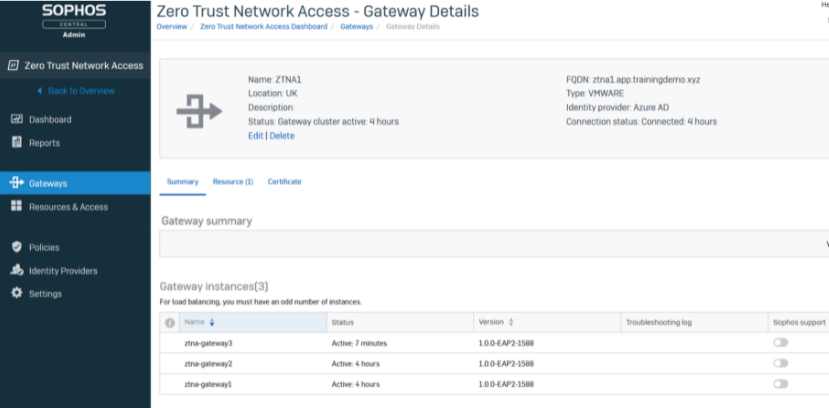The height and width of the screenshot is (408, 829).
Task: Click the Gateway instances(3) heading
Action: pos(214,286)
